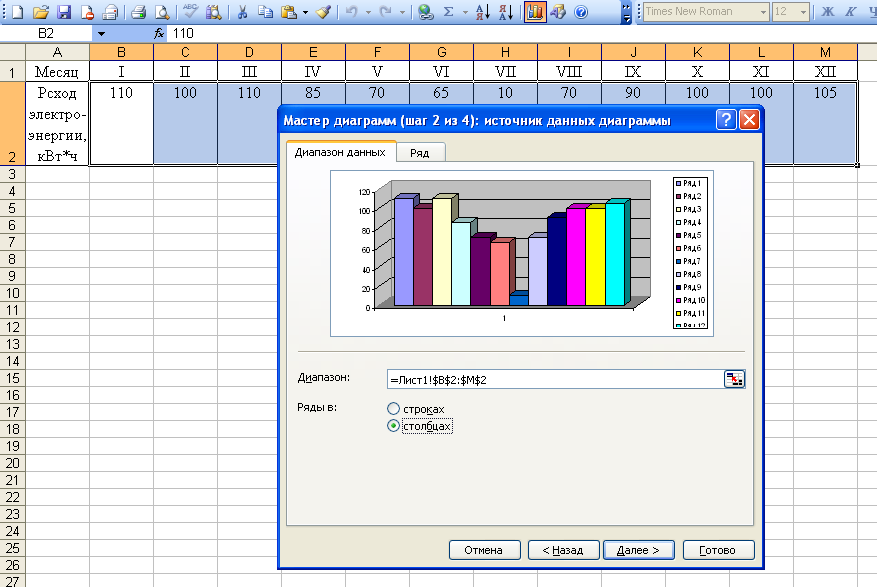Toggle the bold Ж formatting button

tap(828, 11)
